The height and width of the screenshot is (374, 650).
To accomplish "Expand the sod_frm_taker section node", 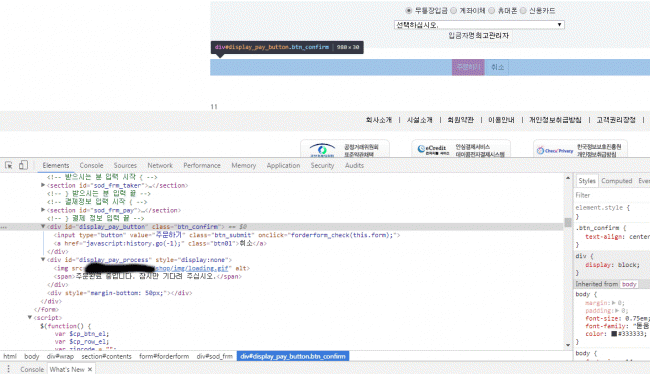I will click(x=43, y=185).
